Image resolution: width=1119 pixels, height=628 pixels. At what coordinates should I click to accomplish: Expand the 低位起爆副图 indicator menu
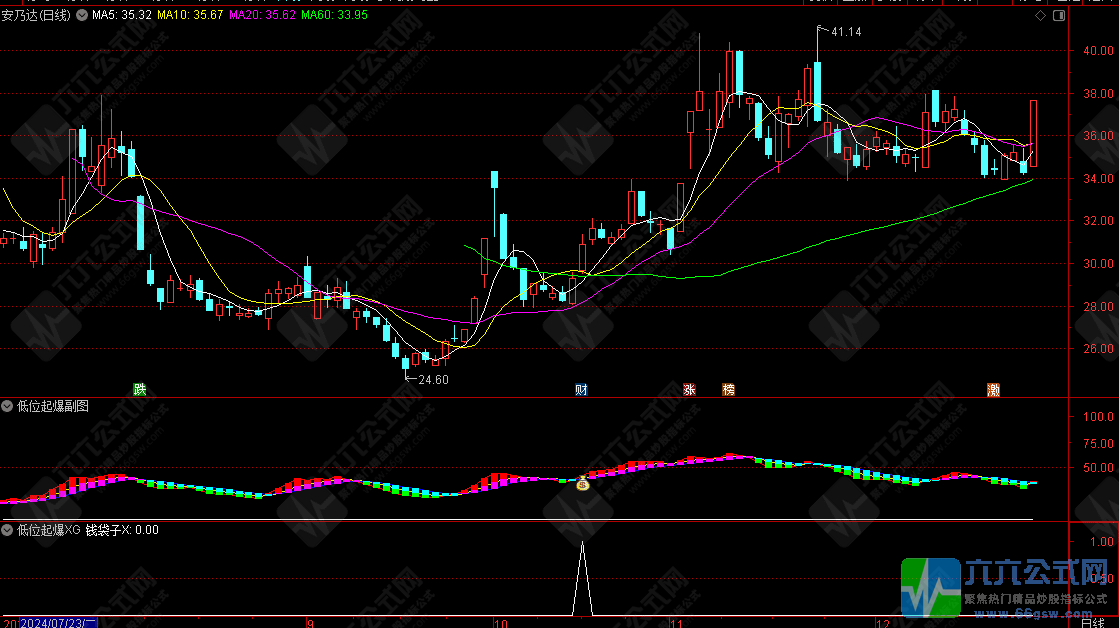pos(8,406)
